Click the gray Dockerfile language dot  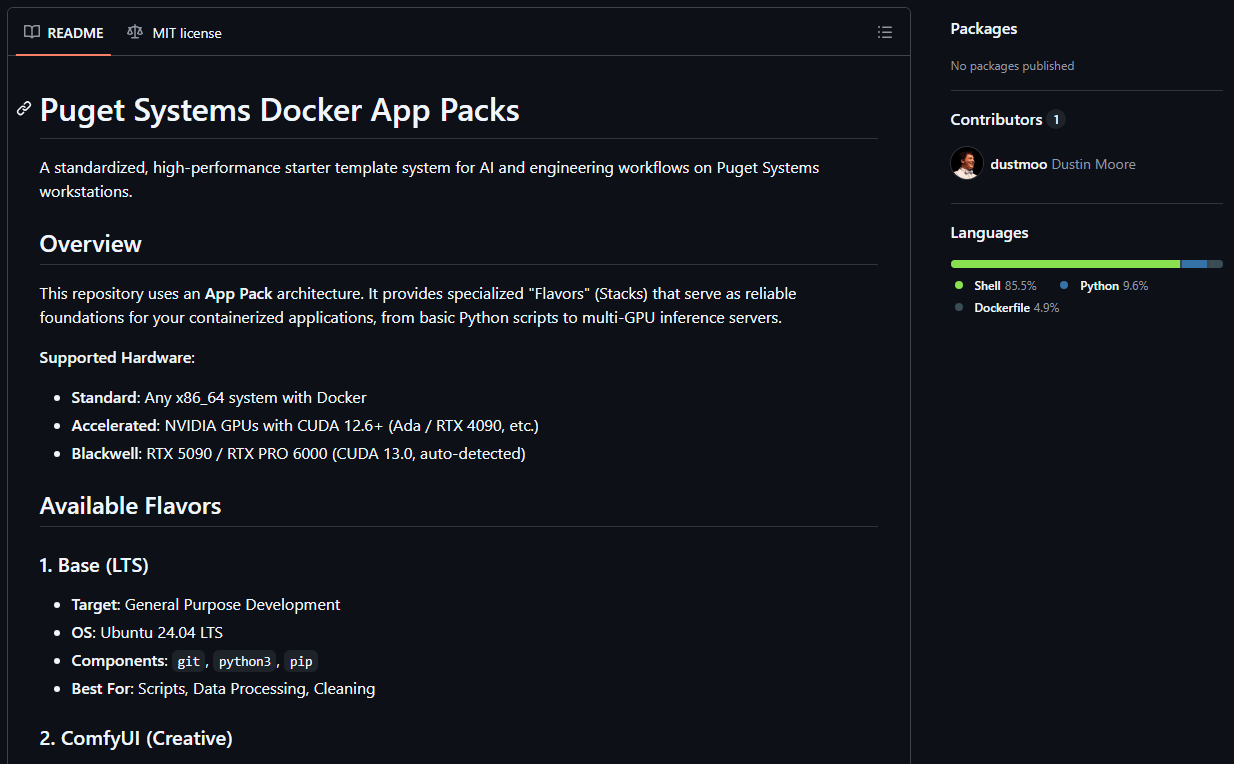pos(958,307)
